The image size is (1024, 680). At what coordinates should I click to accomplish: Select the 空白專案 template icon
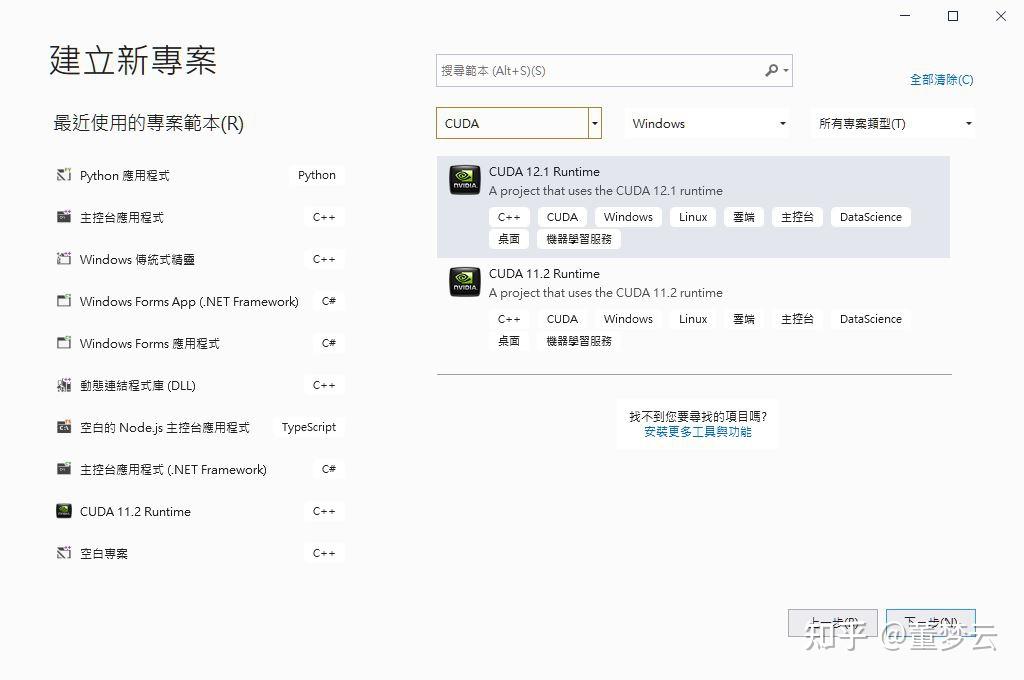64,552
